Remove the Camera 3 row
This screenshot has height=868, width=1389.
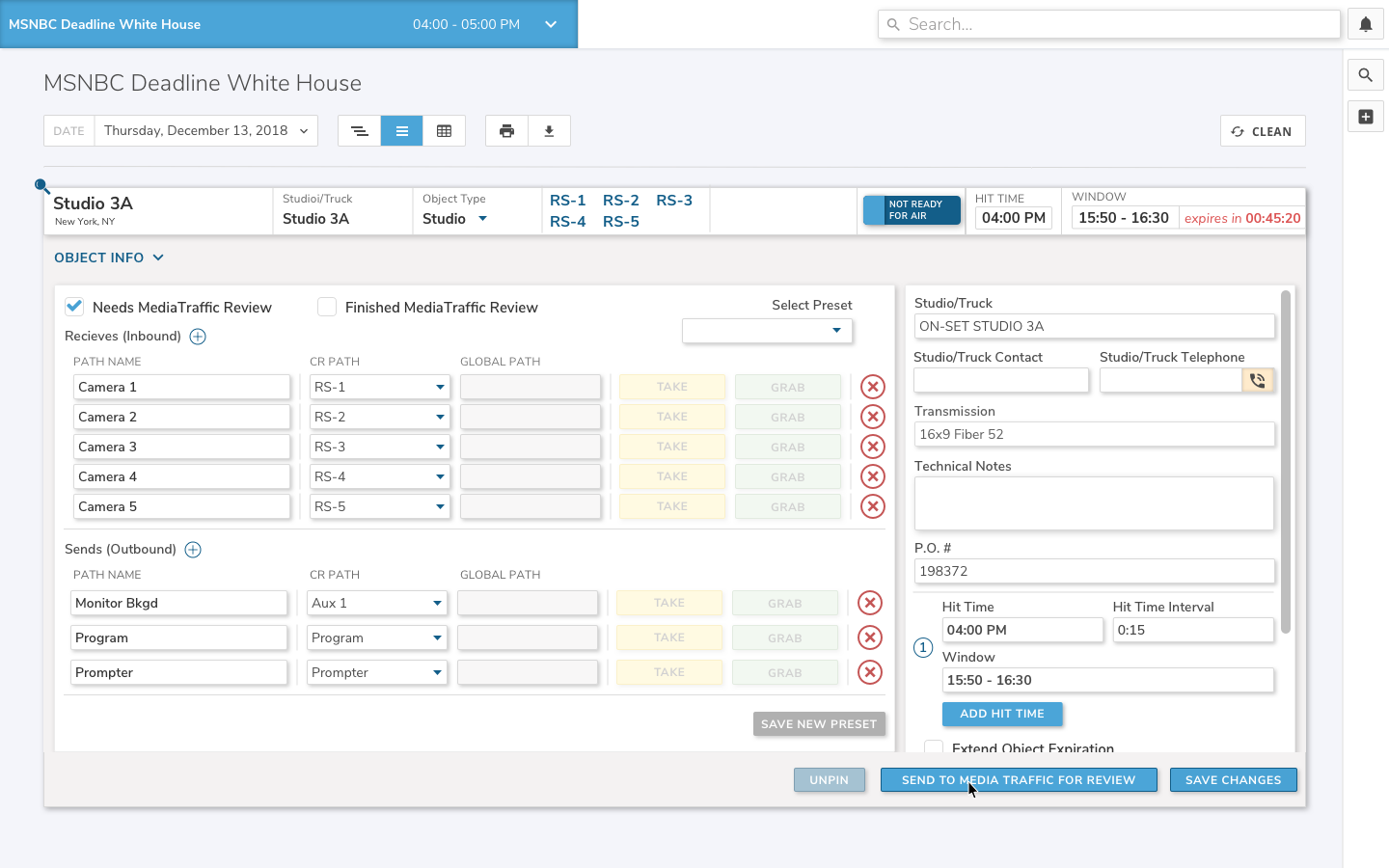tap(872, 447)
